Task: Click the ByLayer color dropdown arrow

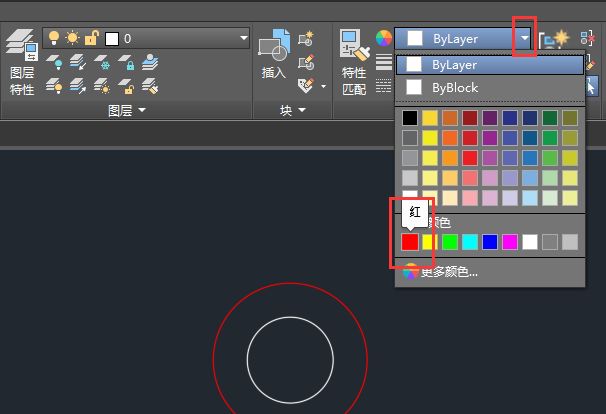Action: pos(524,38)
